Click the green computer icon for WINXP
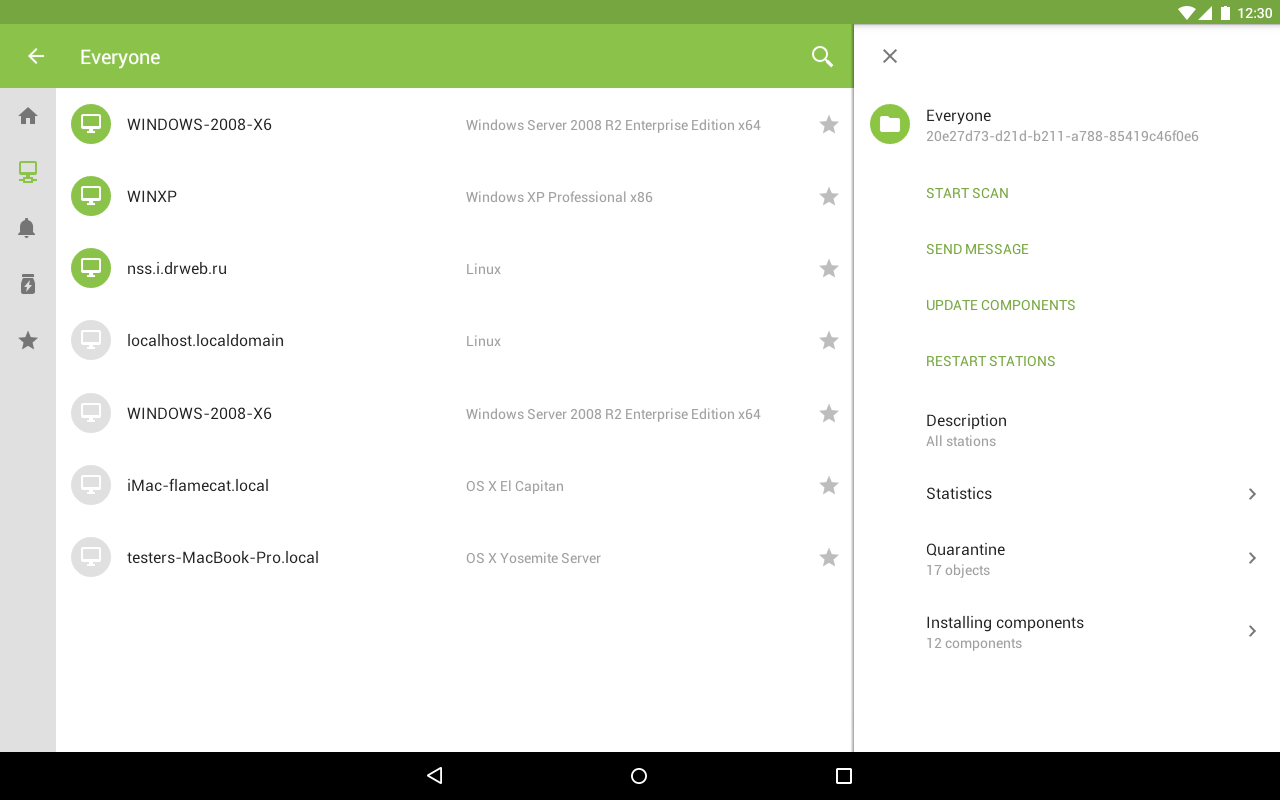This screenshot has width=1280, height=800. pyautogui.click(x=91, y=196)
